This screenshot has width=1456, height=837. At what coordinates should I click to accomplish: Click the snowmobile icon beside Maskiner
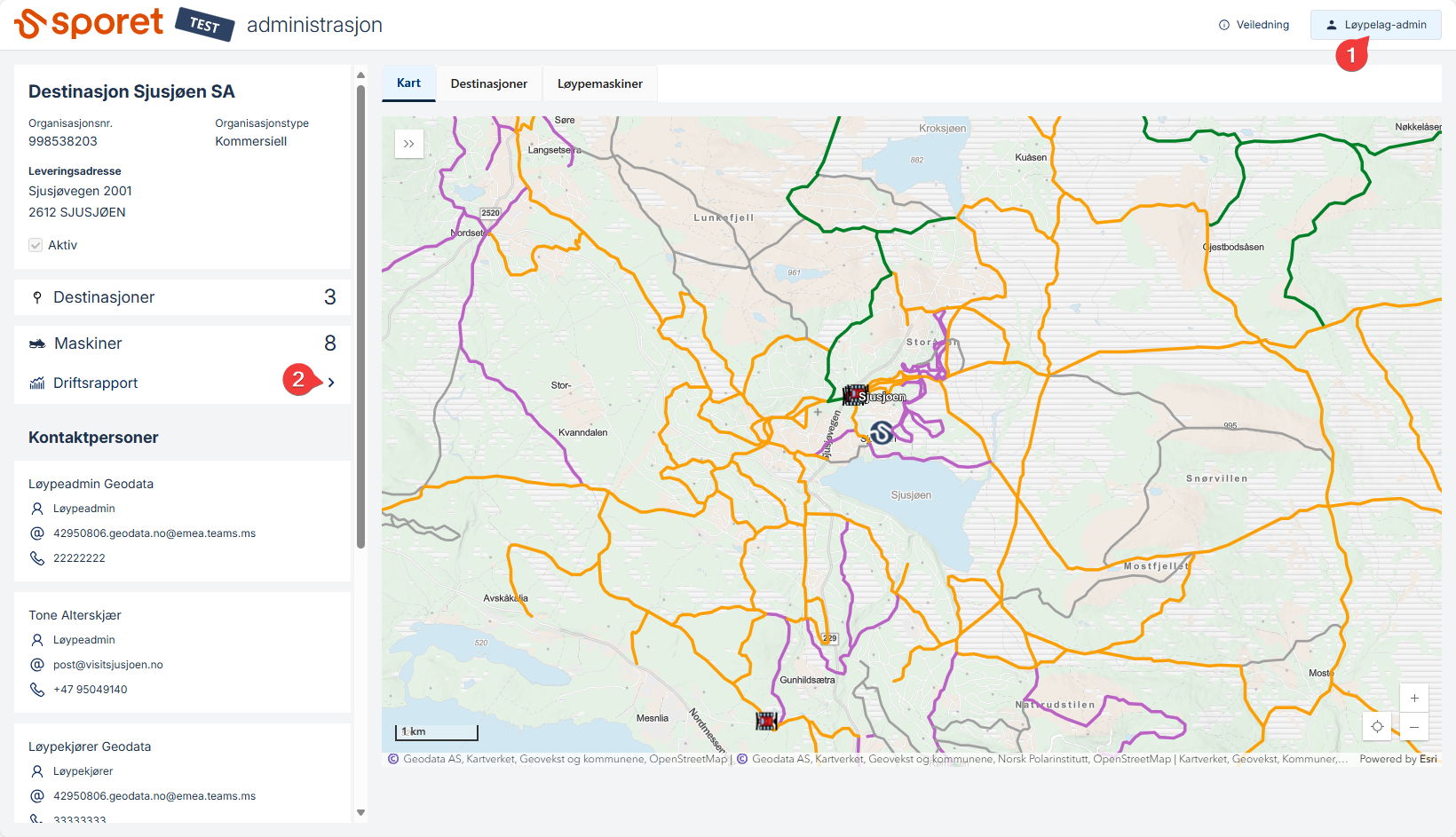tap(37, 344)
